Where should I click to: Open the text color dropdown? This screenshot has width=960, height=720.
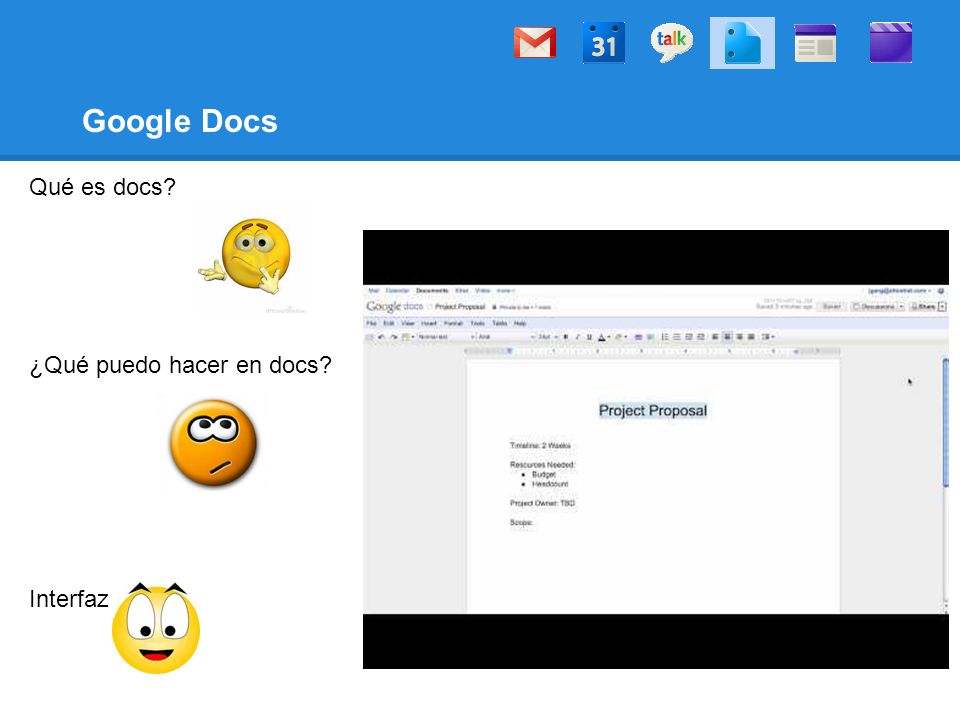click(x=604, y=337)
